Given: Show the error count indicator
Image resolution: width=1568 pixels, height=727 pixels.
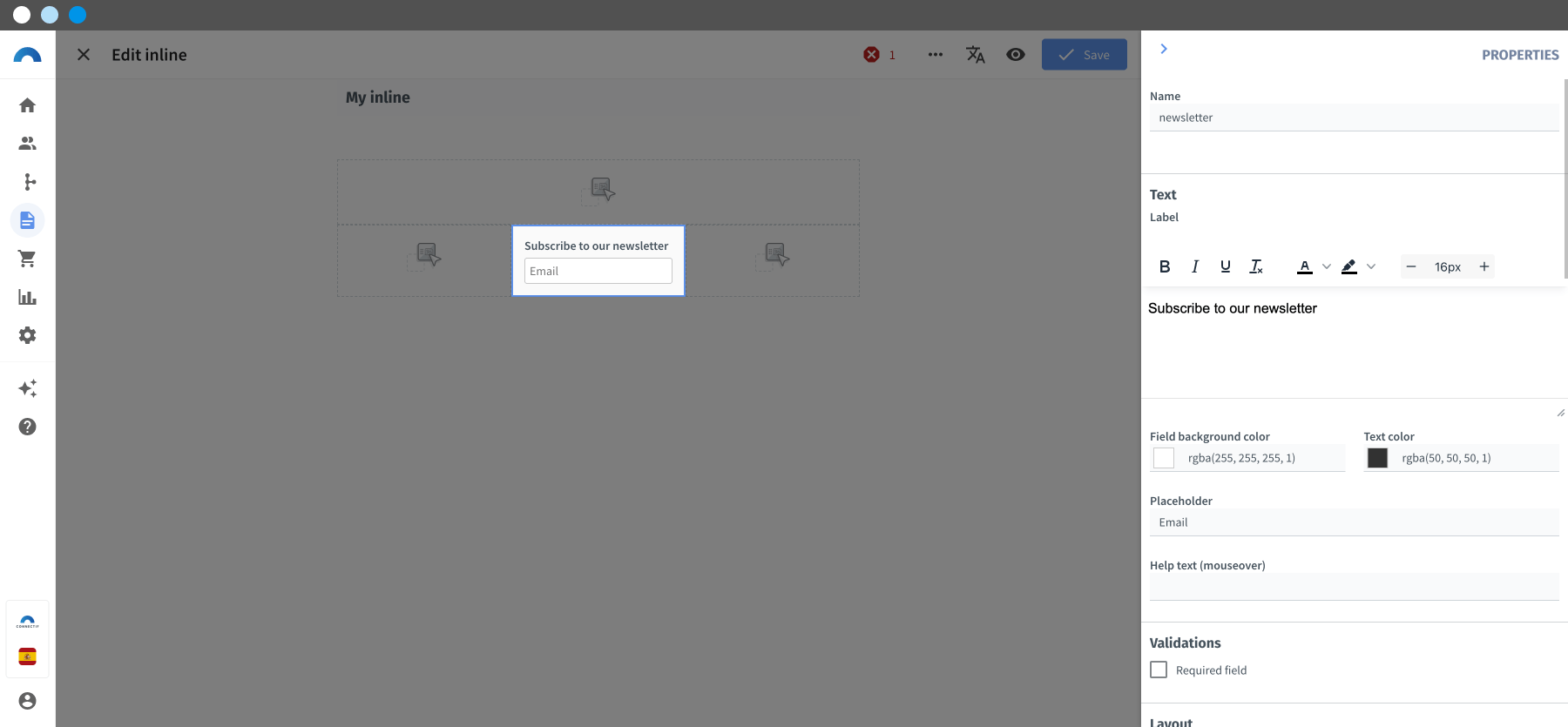Looking at the screenshot, I should (x=879, y=55).
